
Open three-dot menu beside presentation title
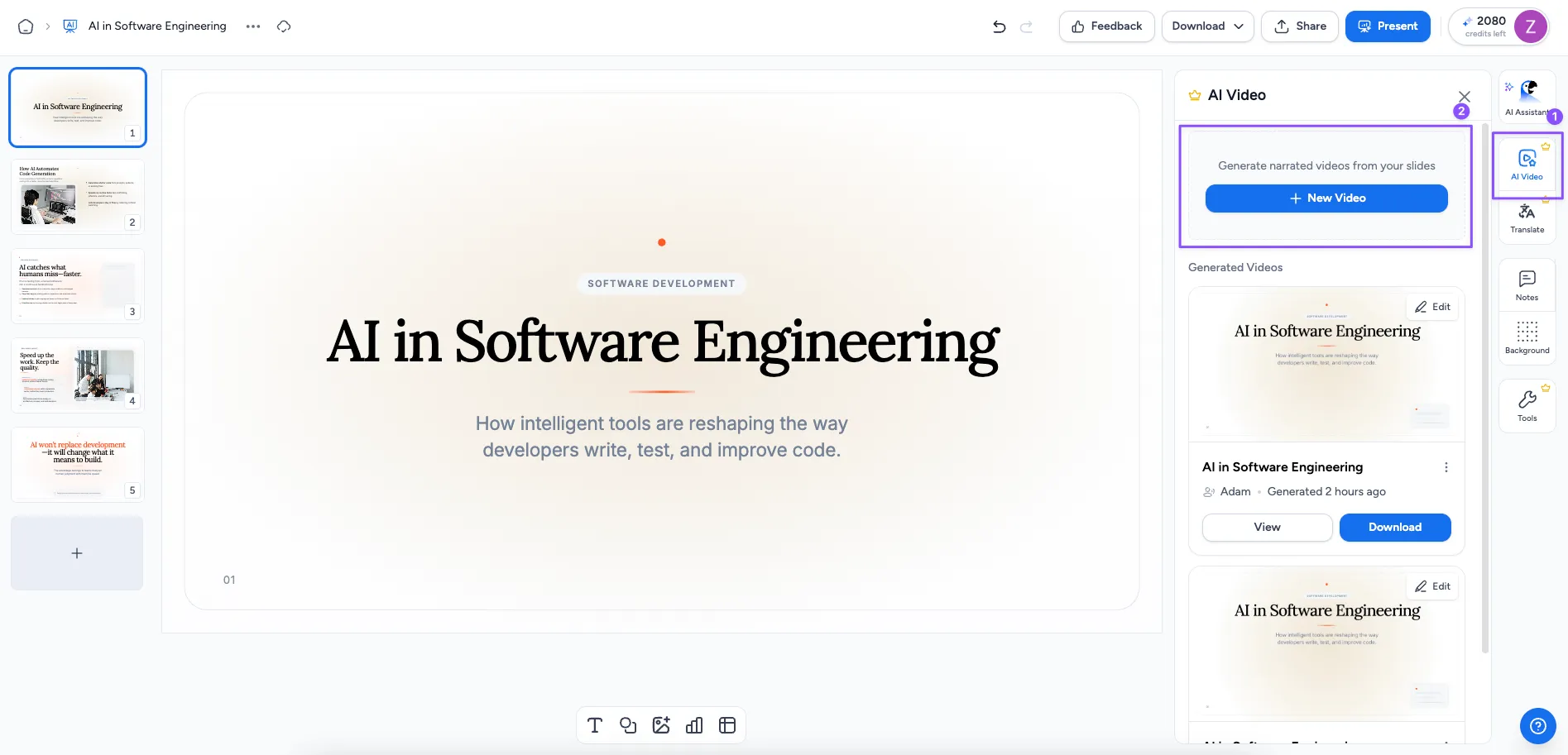pos(253,26)
